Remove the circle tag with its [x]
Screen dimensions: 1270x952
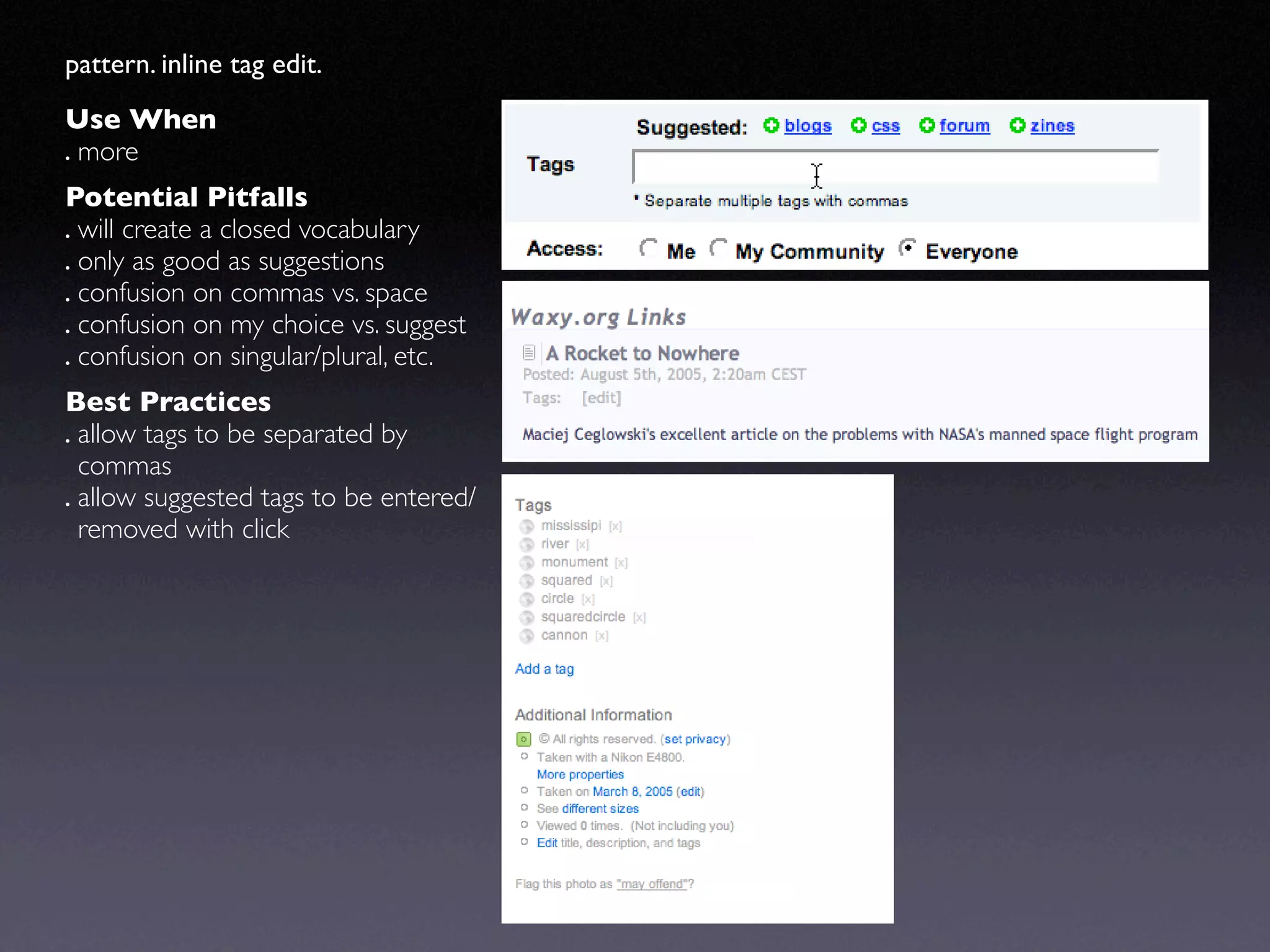pos(588,599)
